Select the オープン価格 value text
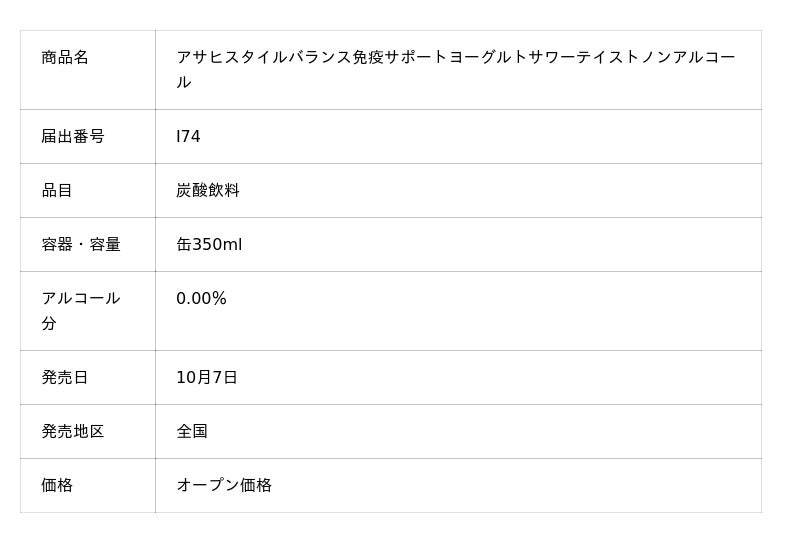This screenshot has height=543, width=800. (x=224, y=486)
